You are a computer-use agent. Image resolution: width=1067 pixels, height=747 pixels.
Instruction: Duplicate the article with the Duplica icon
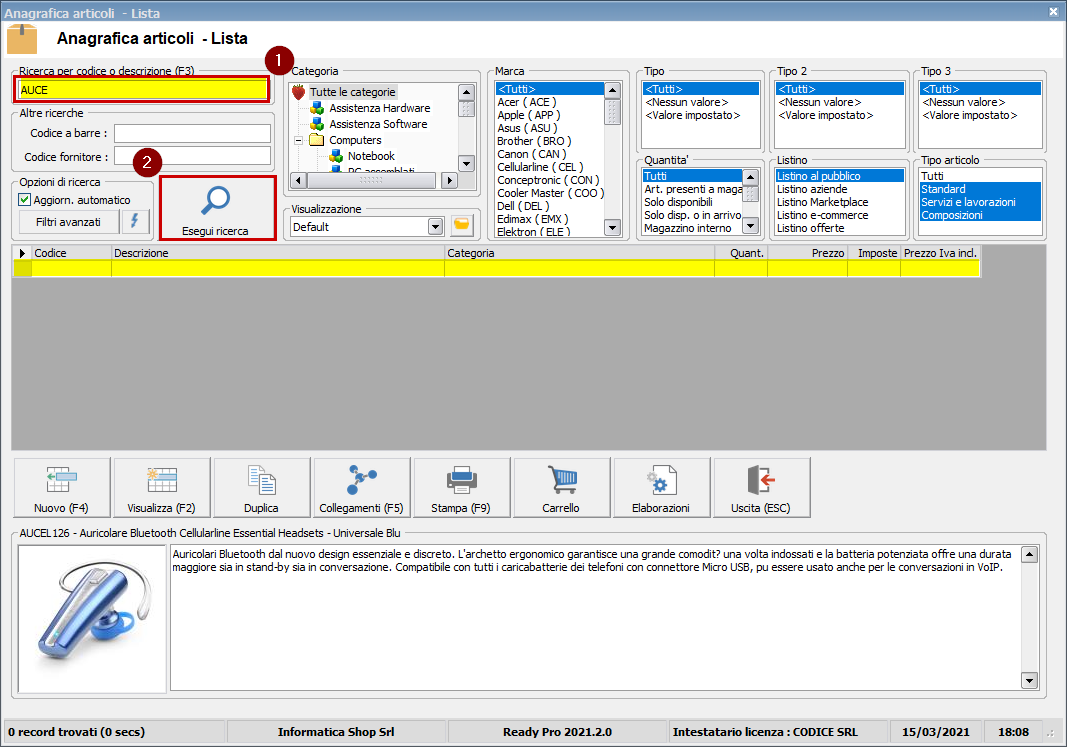(261, 487)
